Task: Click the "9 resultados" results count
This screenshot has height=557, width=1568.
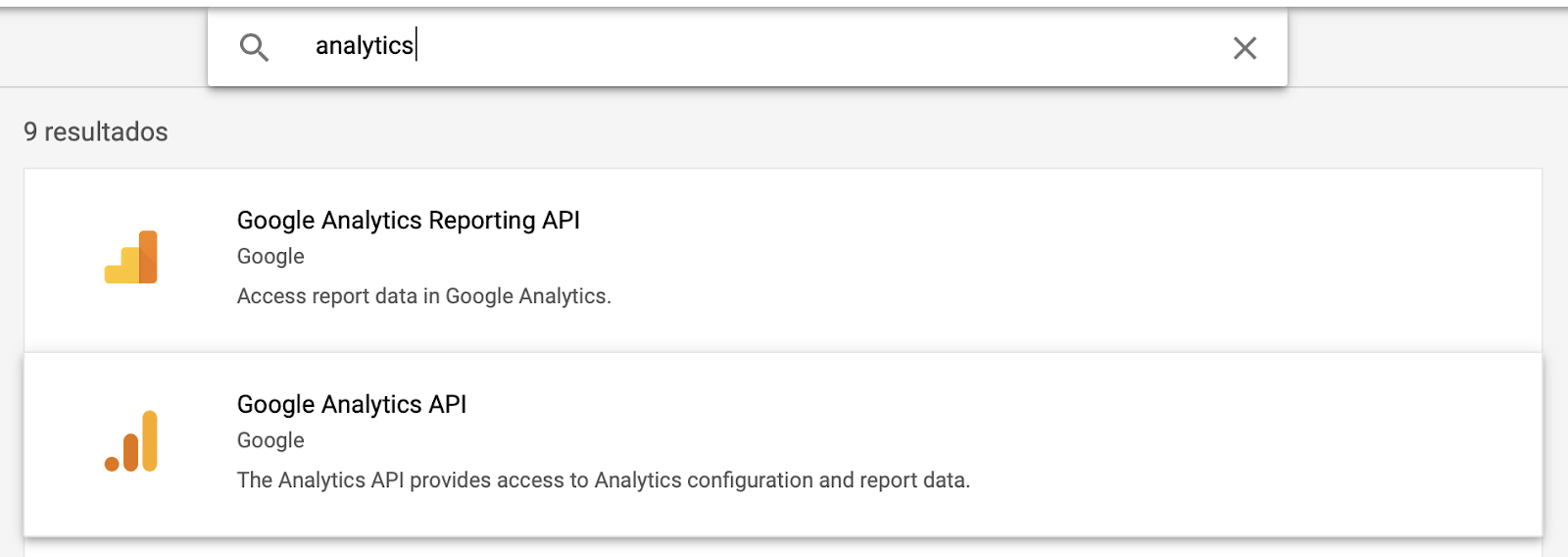Action: pos(96,131)
